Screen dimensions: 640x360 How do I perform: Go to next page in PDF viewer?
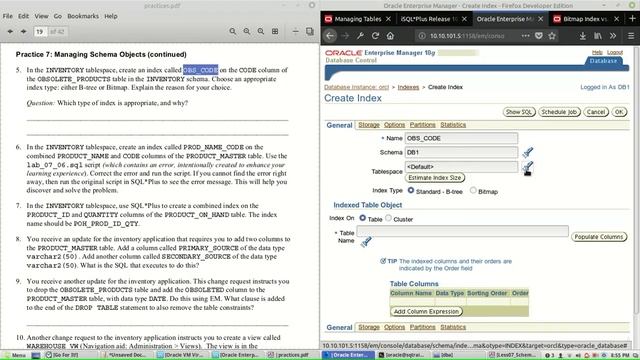coord(24,31)
